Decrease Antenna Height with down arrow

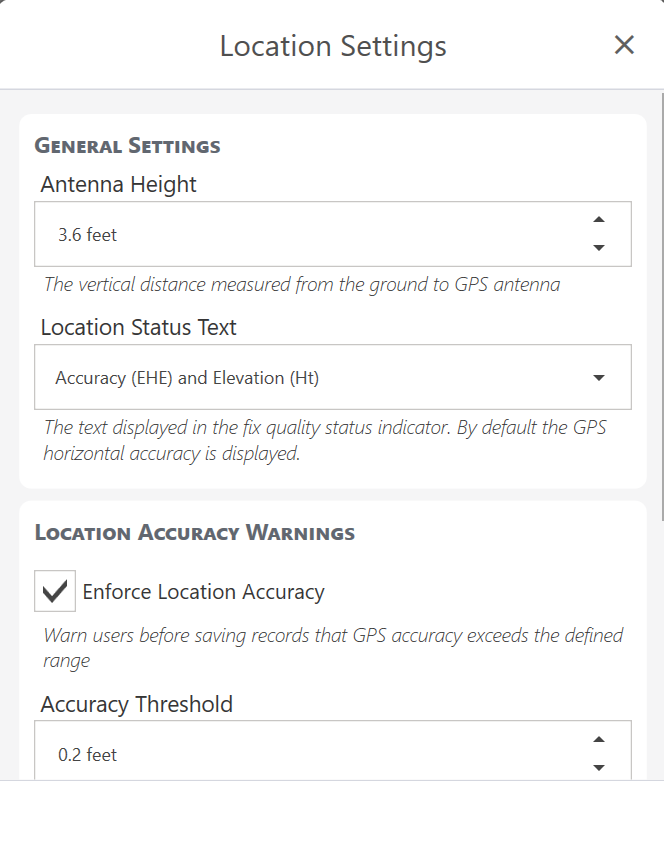point(599,247)
